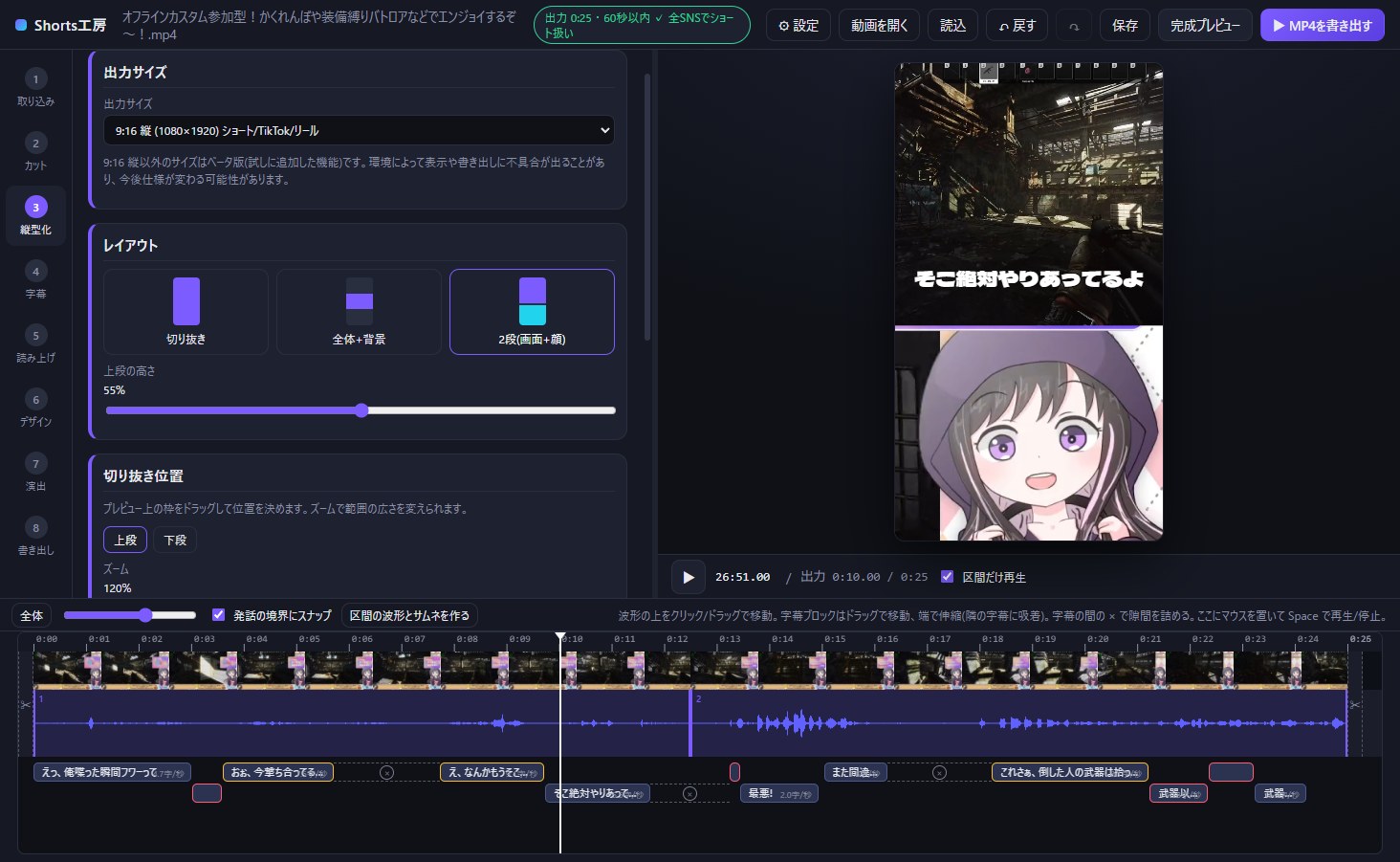Image resolution: width=1400 pixels, height=862 pixels.
Task: Close gap after そこ絶対やりあって subtitle
Action: [x=689, y=793]
